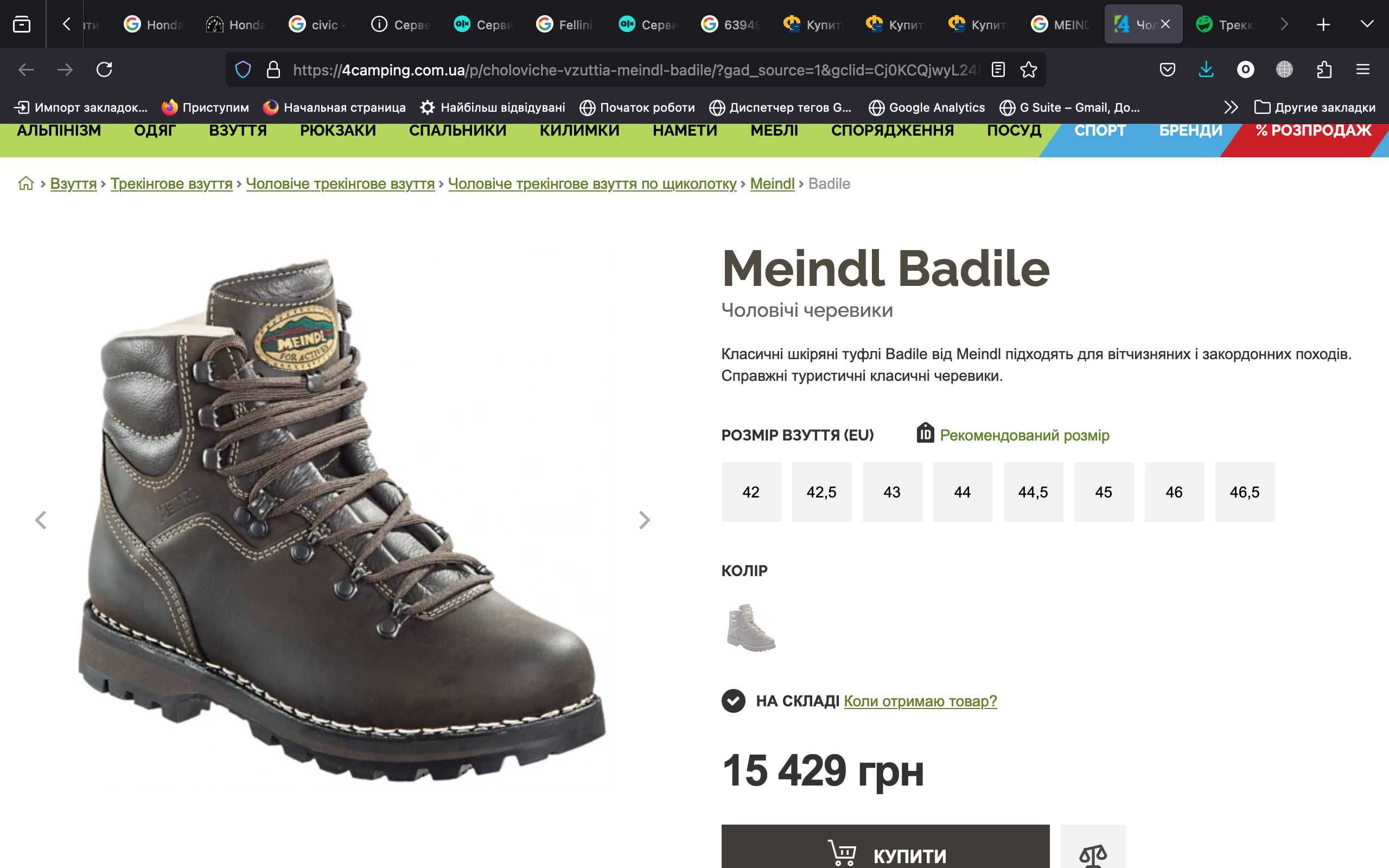
Task: Open Трекінгове взуття breadcrumb link
Action: [x=171, y=184]
